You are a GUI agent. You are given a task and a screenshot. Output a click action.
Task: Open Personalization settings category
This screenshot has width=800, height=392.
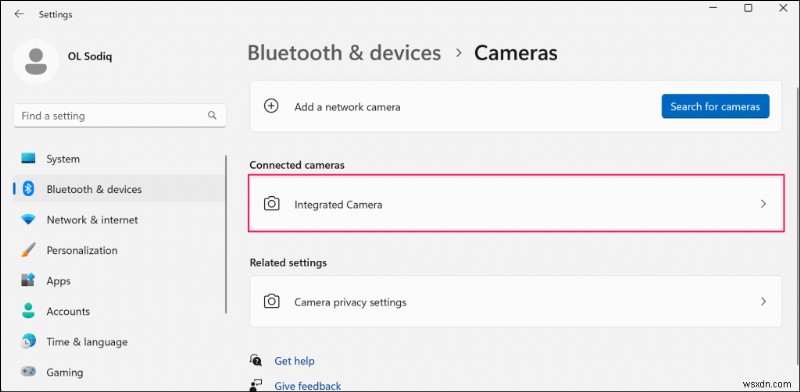[x=119, y=250]
